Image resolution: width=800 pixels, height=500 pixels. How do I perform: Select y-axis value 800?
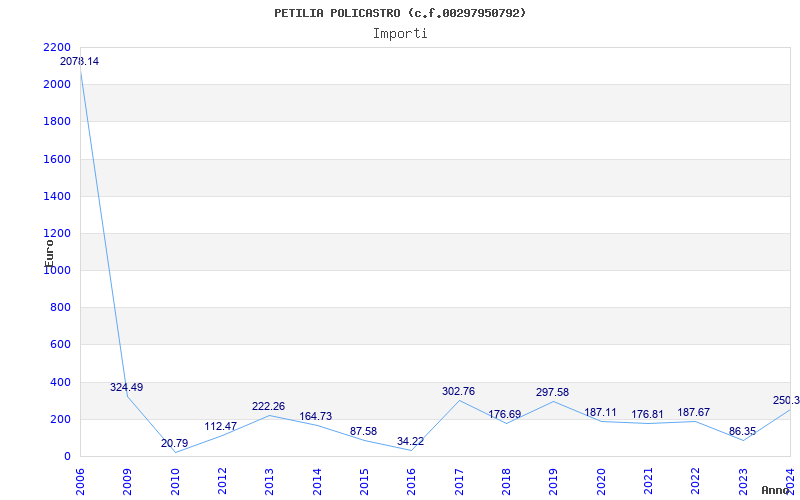(60, 308)
